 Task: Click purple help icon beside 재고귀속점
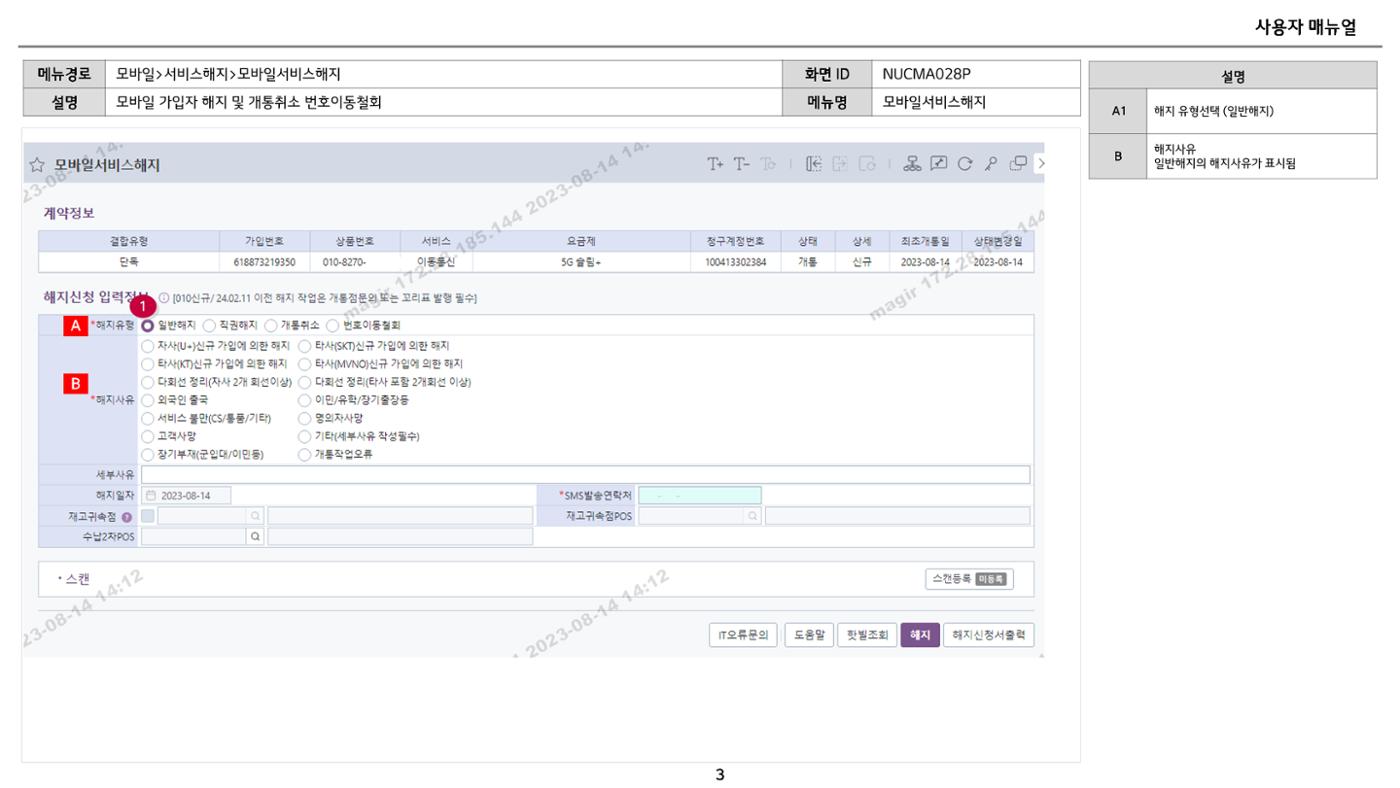coord(127,516)
